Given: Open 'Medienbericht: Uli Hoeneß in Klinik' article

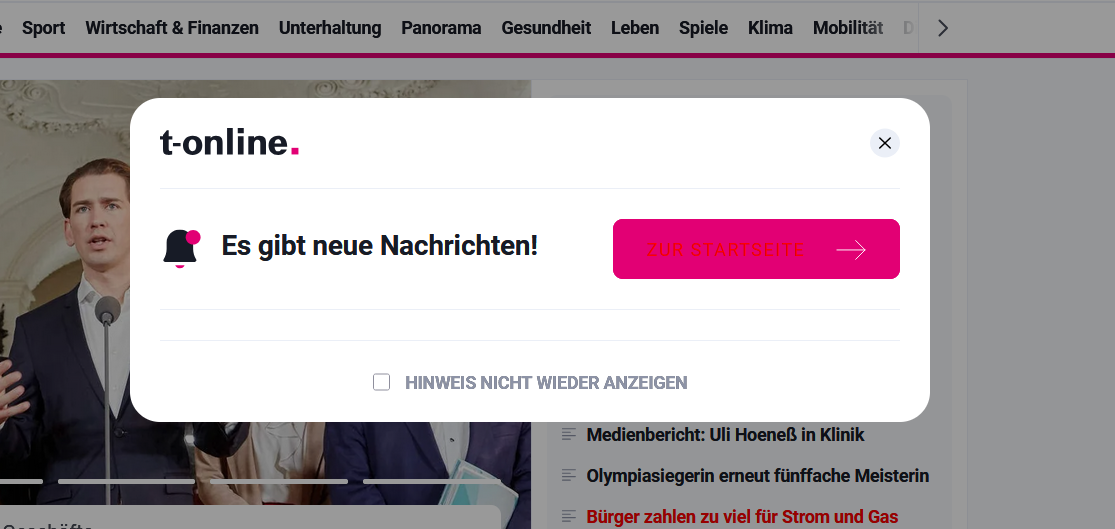Looking at the screenshot, I should point(725,434).
